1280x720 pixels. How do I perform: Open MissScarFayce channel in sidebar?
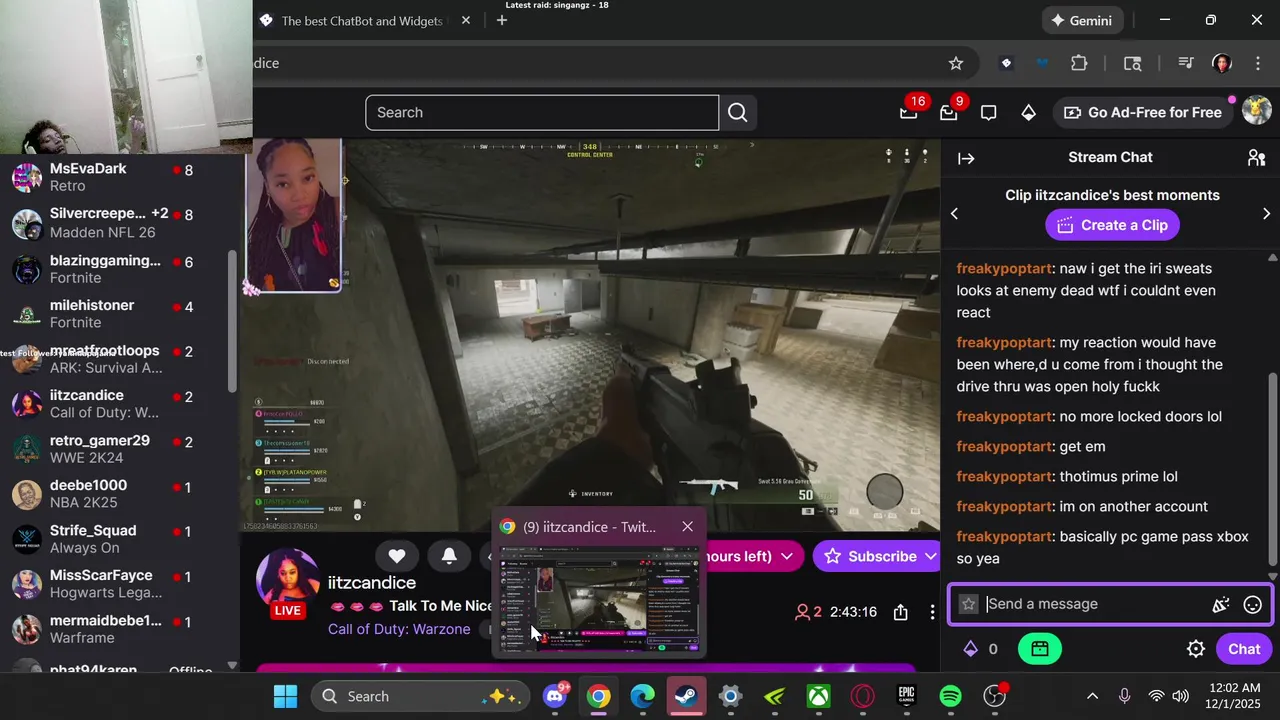[120, 584]
